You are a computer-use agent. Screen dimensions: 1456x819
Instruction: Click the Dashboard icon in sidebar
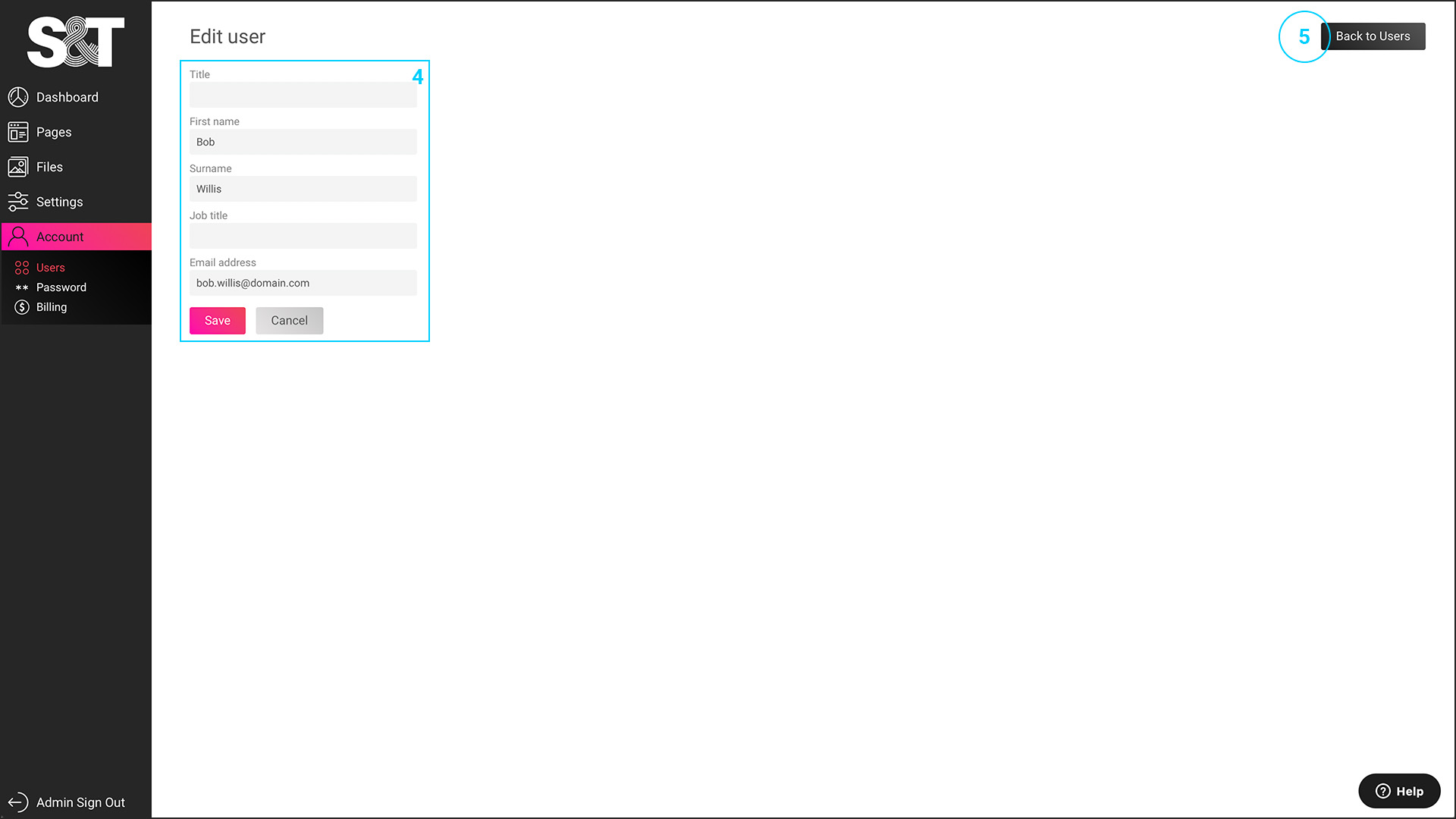[x=18, y=97]
